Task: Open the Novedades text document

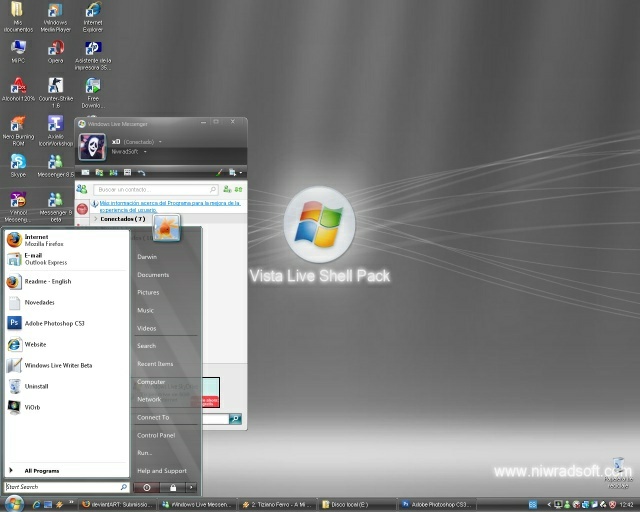Action: (67, 302)
